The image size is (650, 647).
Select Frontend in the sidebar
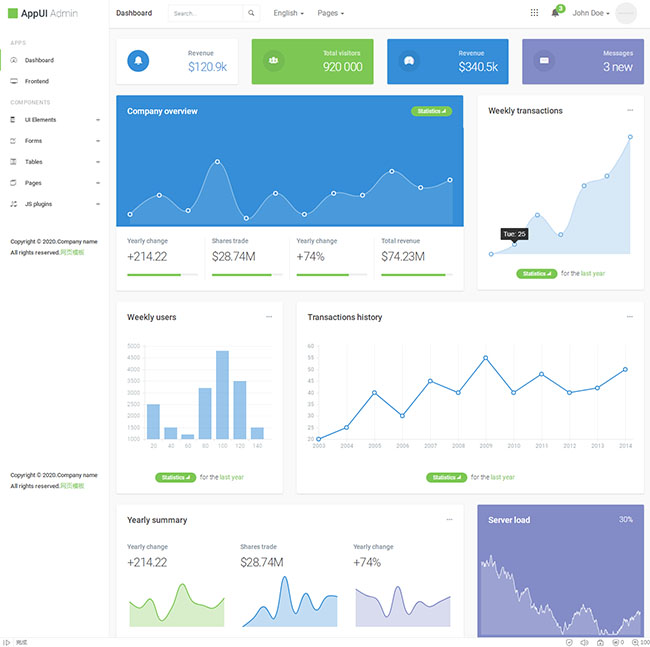(36, 81)
